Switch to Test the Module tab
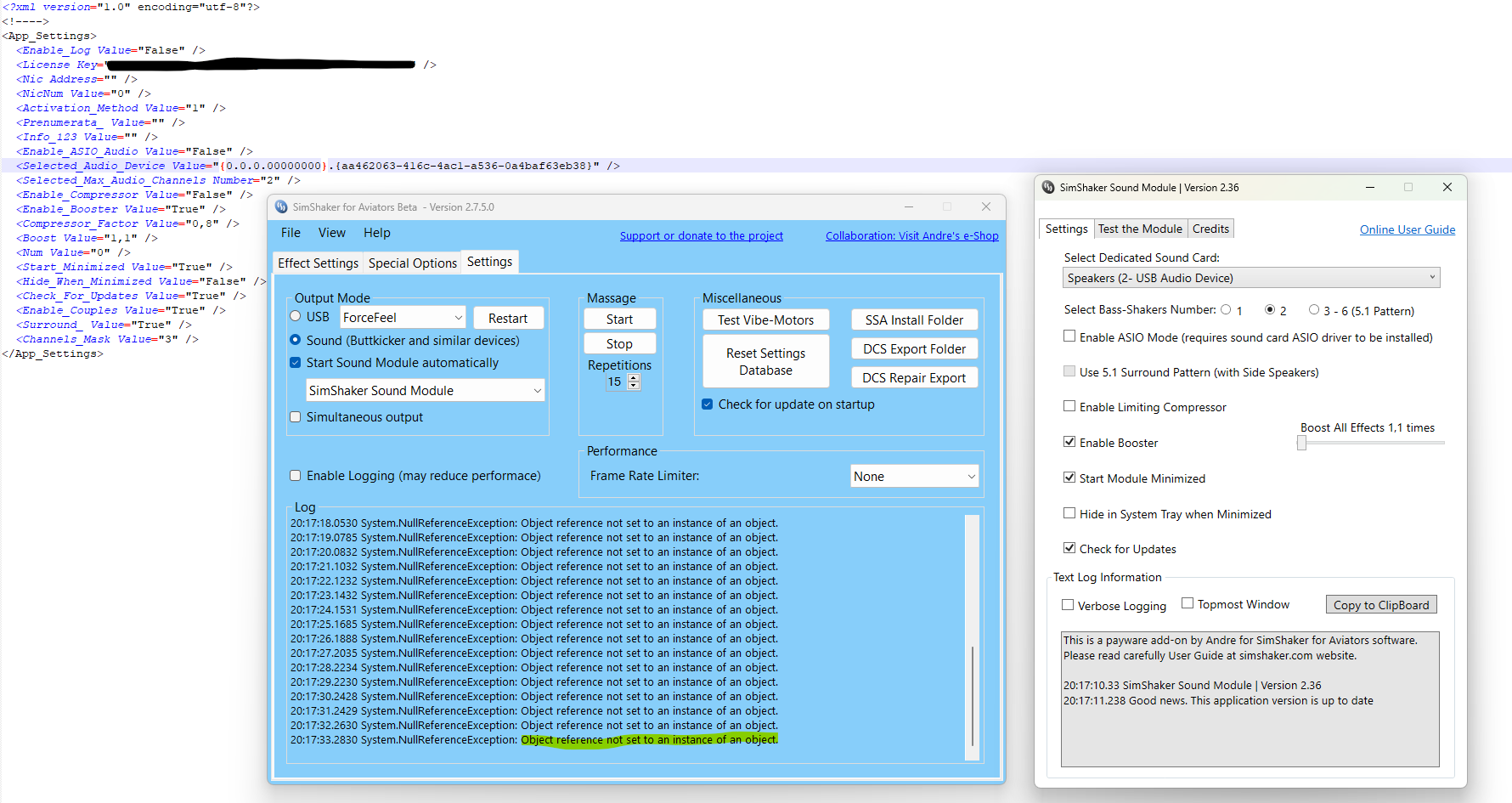The height and width of the screenshot is (803, 1512). [1140, 229]
